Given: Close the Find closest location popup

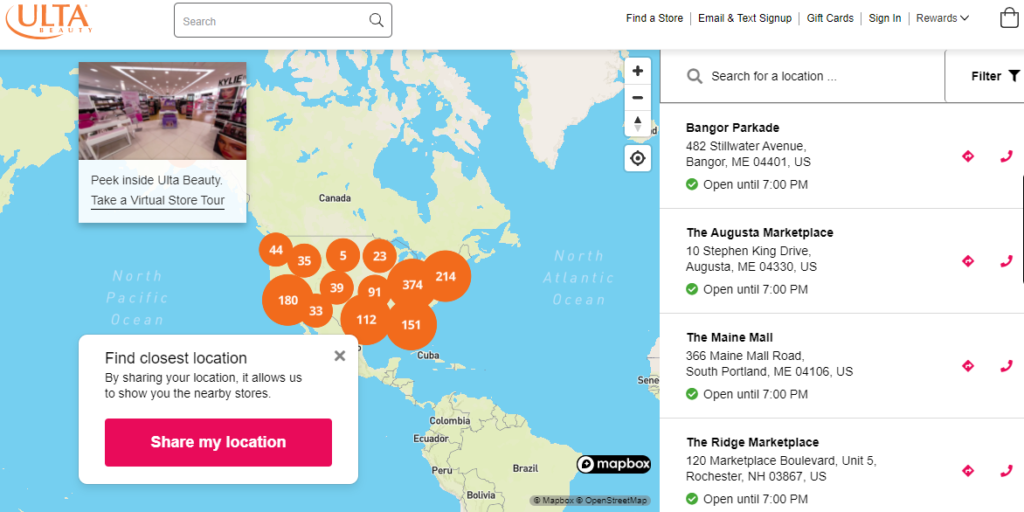Looking at the screenshot, I should tap(340, 356).
